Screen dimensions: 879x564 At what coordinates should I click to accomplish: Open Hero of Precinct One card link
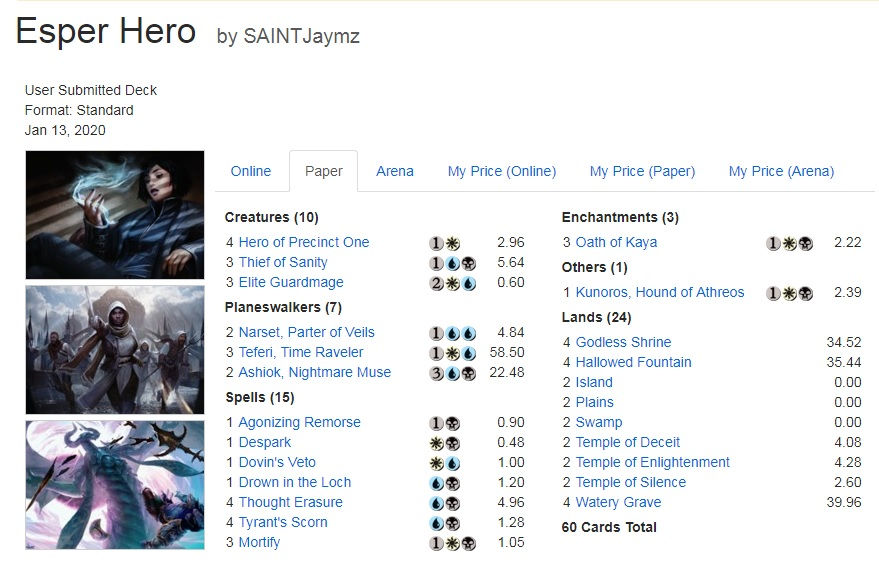pos(304,242)
